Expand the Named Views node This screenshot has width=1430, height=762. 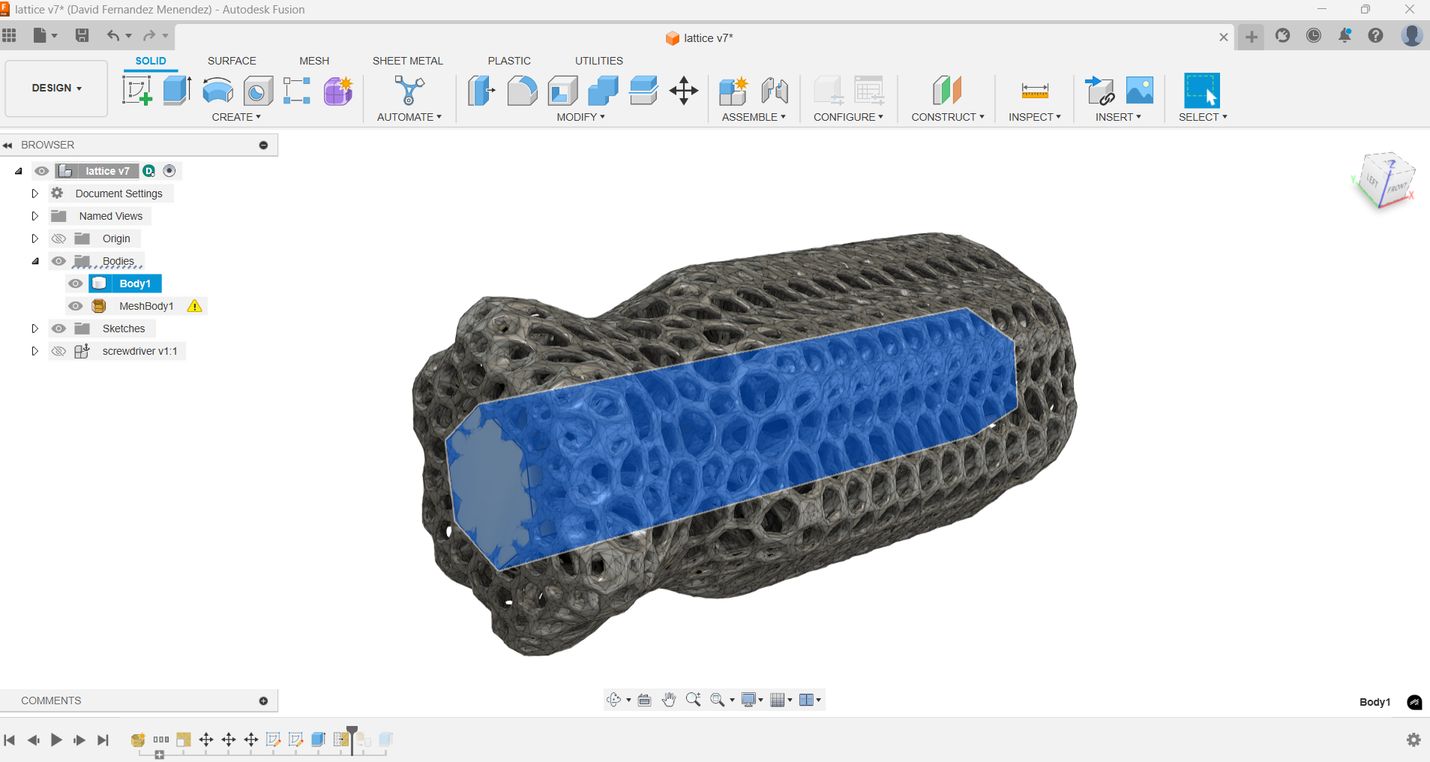tap(35, 216)
